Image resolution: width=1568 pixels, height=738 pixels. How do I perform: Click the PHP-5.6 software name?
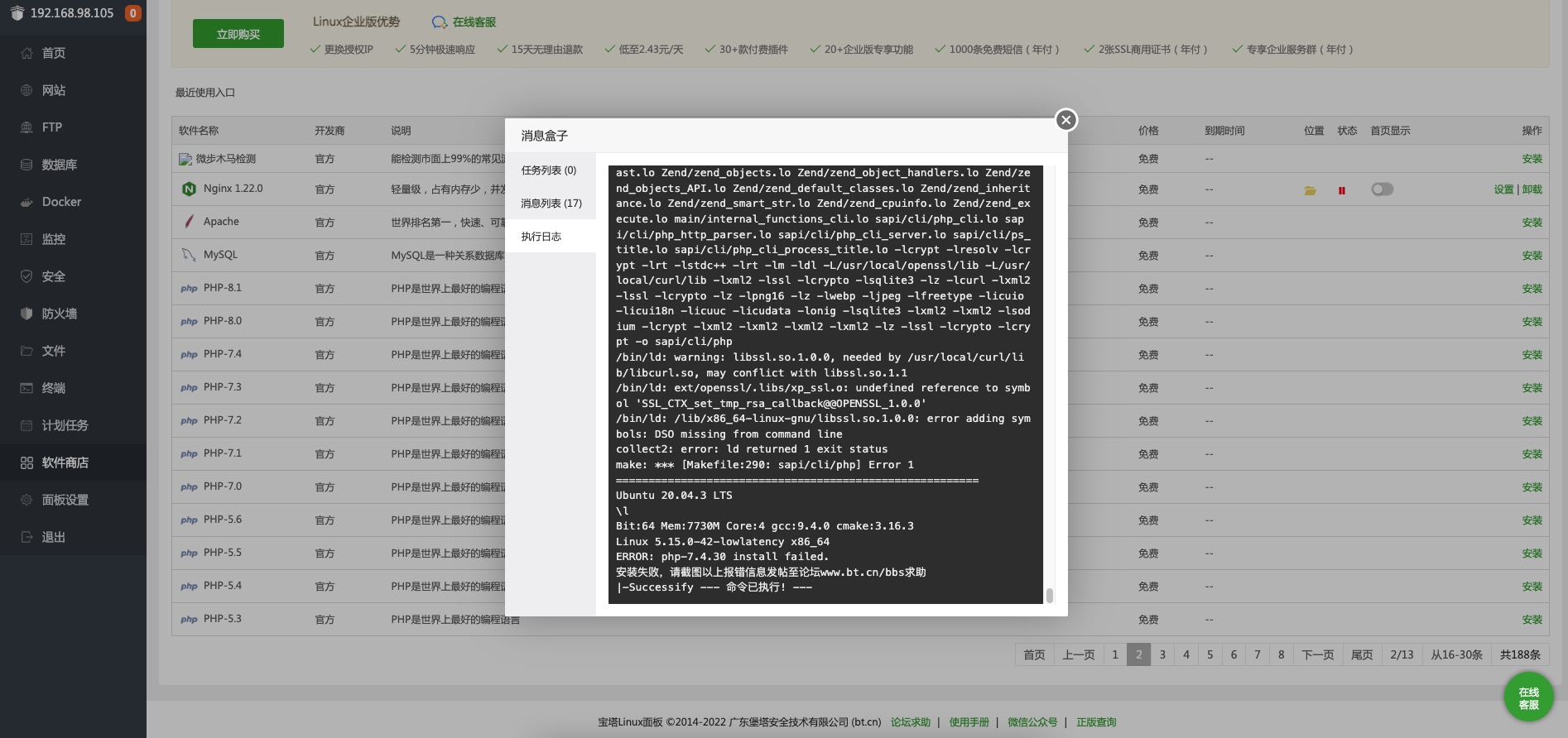tap(223, 520)
